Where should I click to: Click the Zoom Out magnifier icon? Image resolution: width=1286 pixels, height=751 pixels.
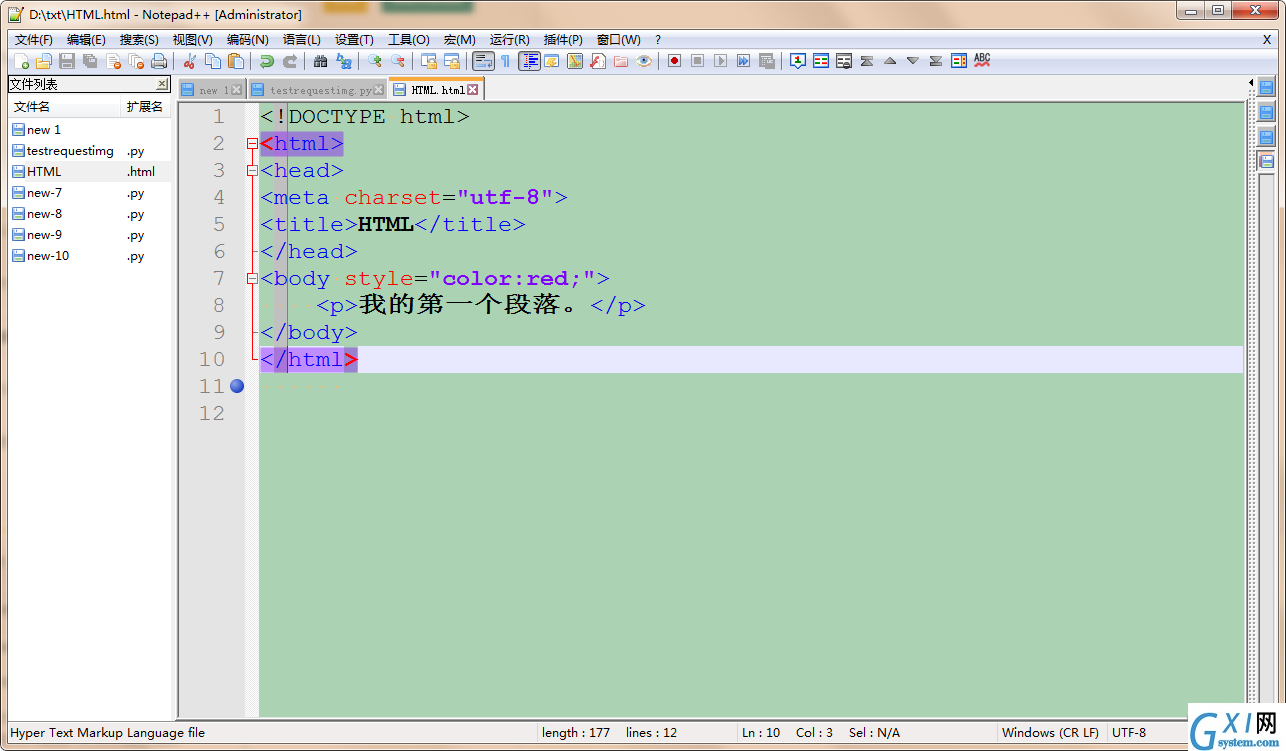tap(397, 61)
